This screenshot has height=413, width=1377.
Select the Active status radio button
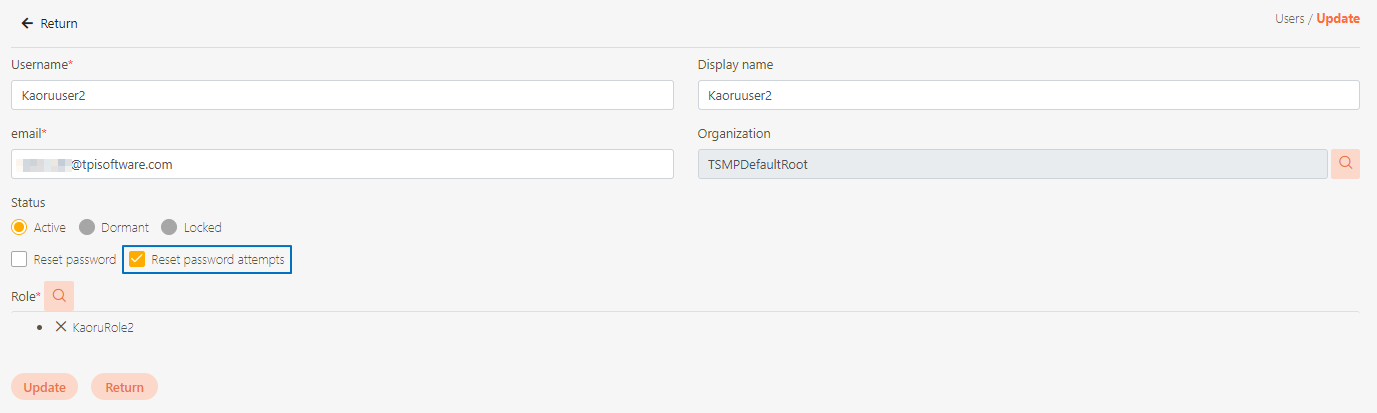click(19, 227)
